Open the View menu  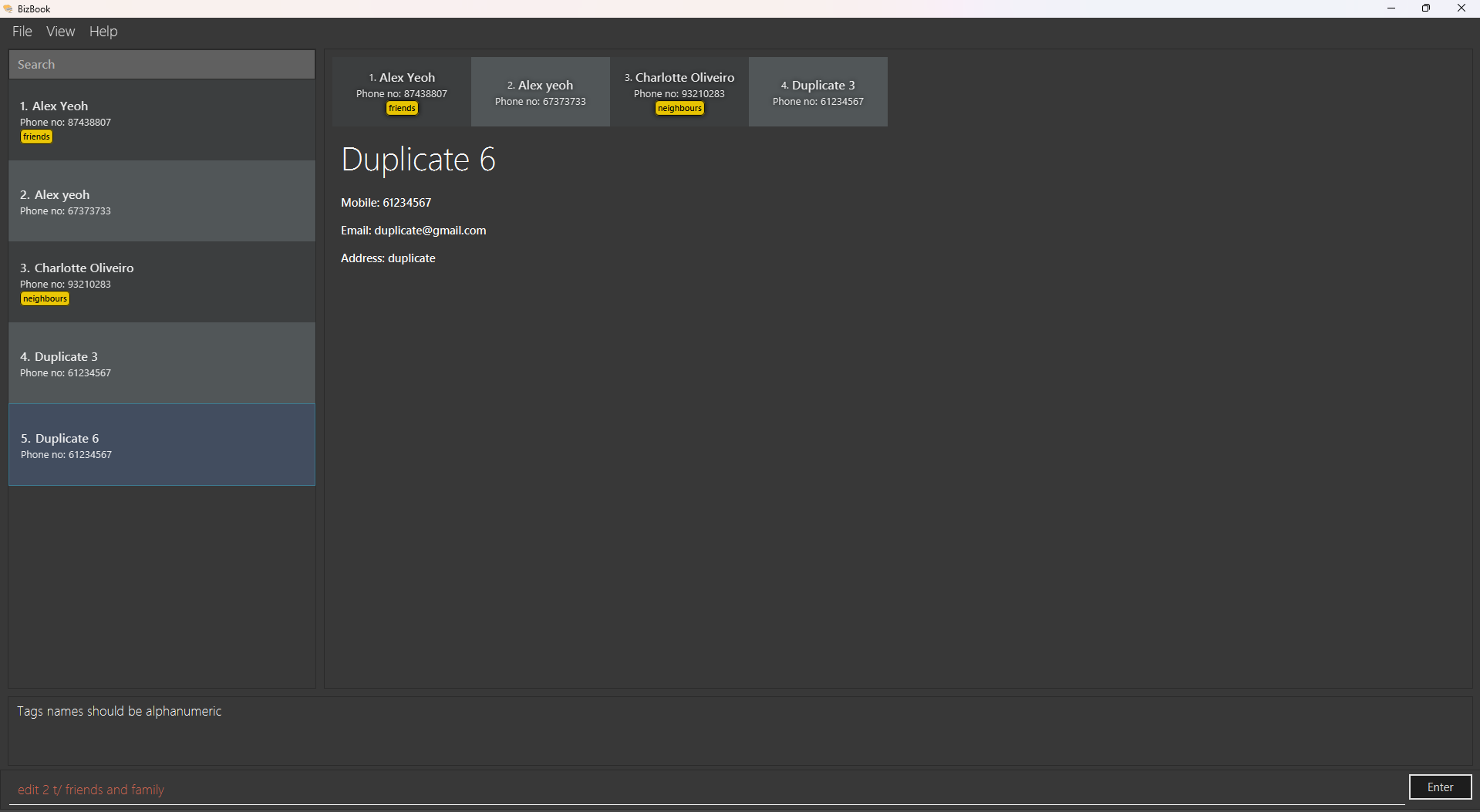pos(60,32)
